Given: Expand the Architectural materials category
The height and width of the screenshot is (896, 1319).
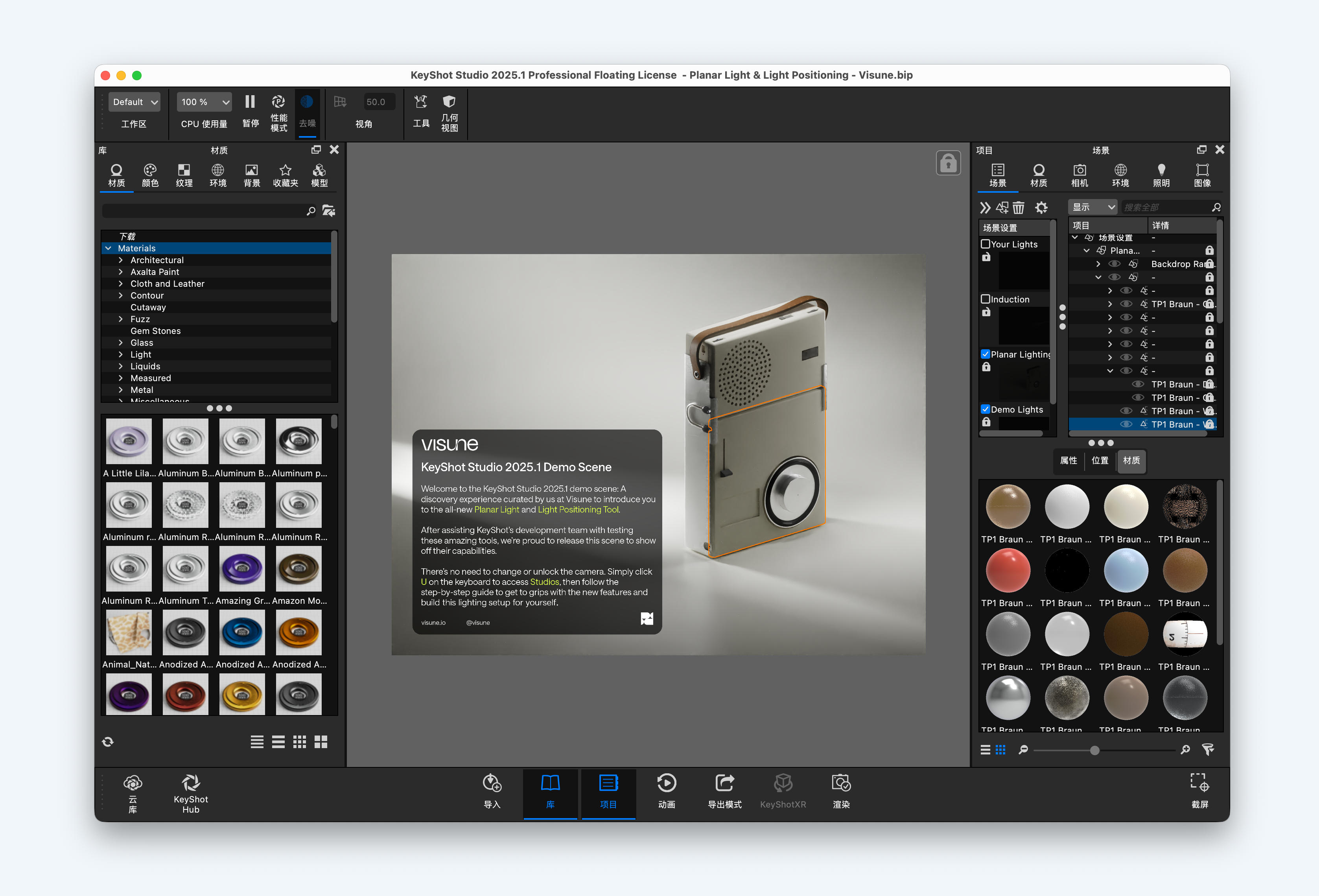Looking at the screenshot, I should pos(121,260).
